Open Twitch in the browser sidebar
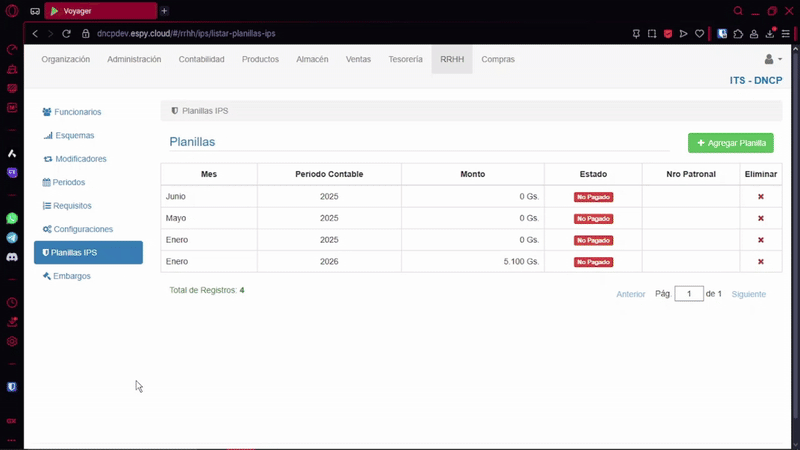Viewport: 800px width, 450px height. click(x=12, y=172)
